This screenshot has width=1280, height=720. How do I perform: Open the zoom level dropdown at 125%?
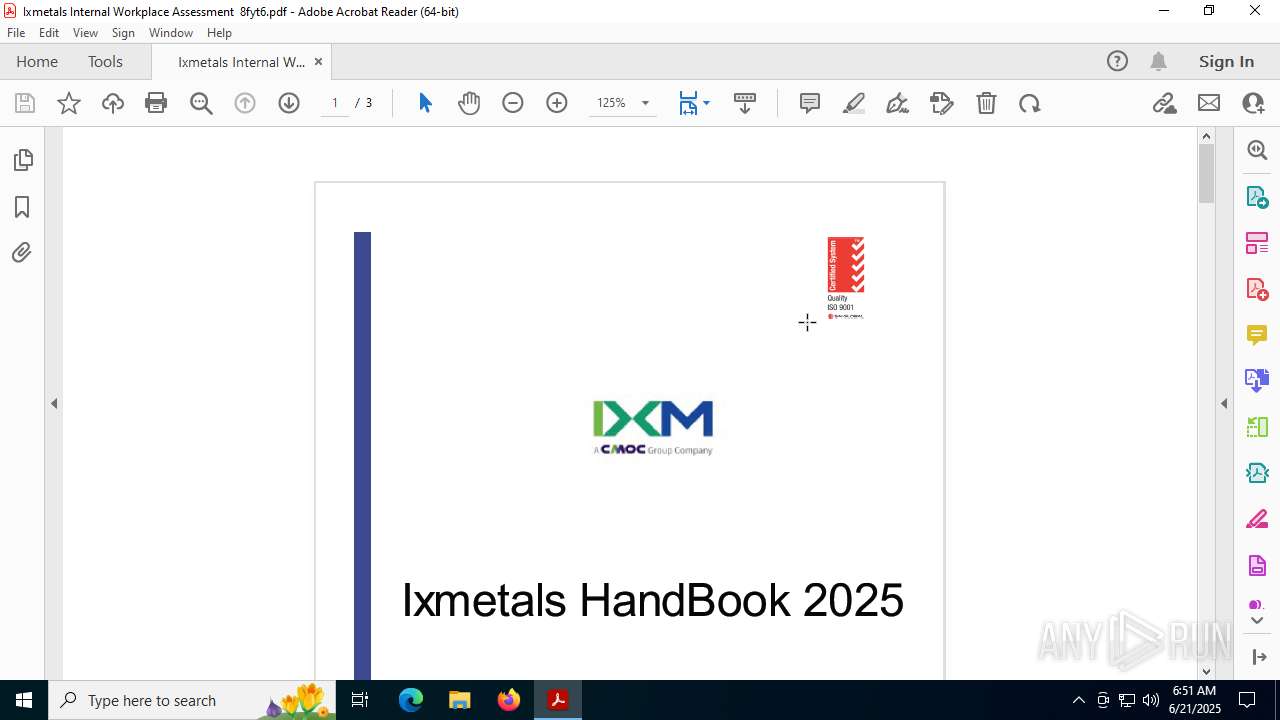click(x=645, y=103)
